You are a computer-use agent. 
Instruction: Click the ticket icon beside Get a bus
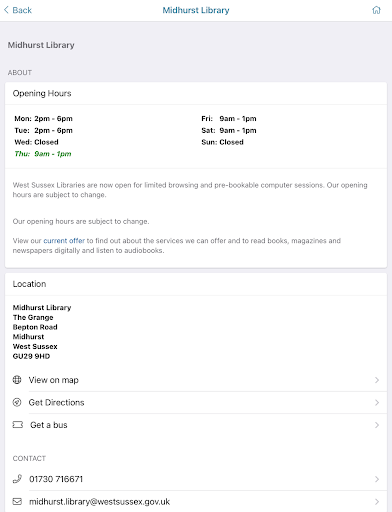click(x=18, y=425)
